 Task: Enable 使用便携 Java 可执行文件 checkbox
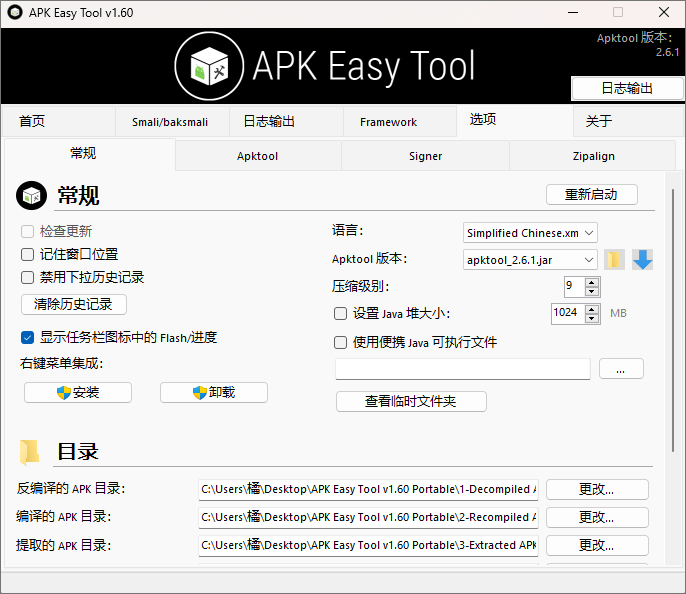(x=340, y=342)
